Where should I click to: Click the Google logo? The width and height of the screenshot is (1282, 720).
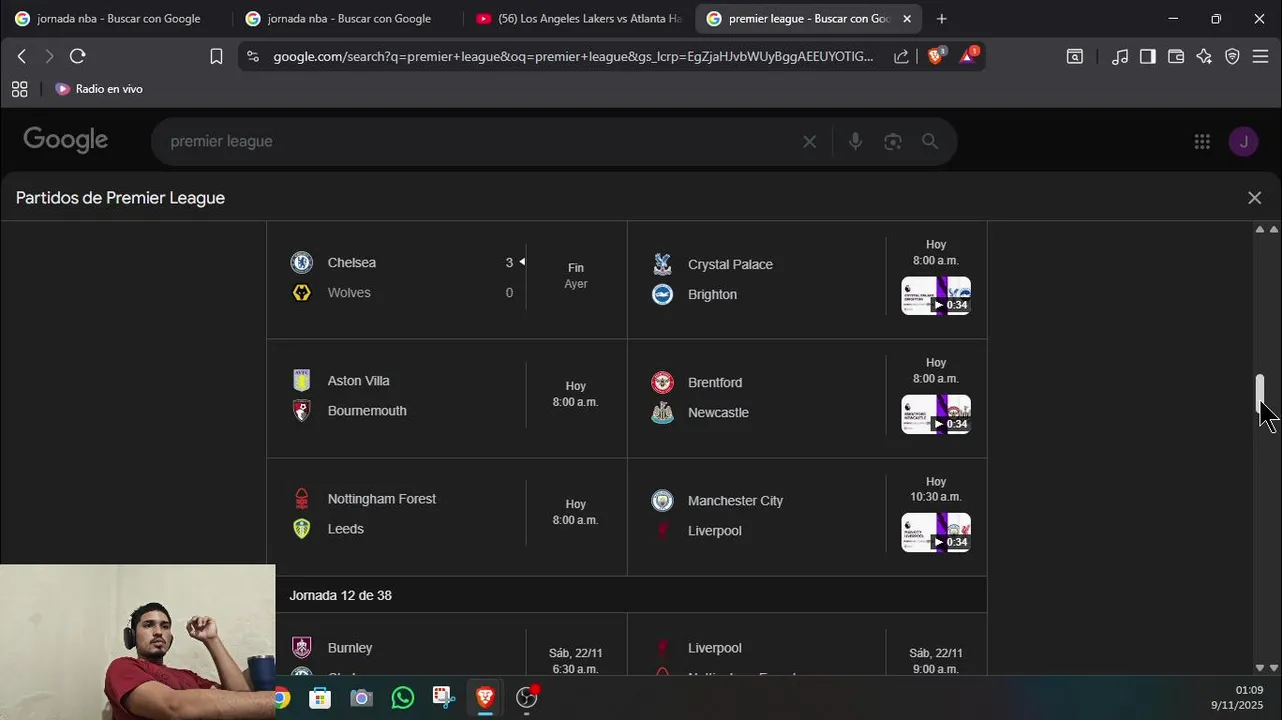pos(66,140)
